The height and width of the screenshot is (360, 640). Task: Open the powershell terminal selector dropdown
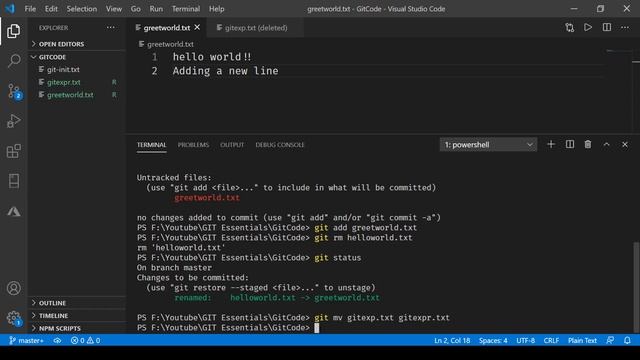pos(488,144)
